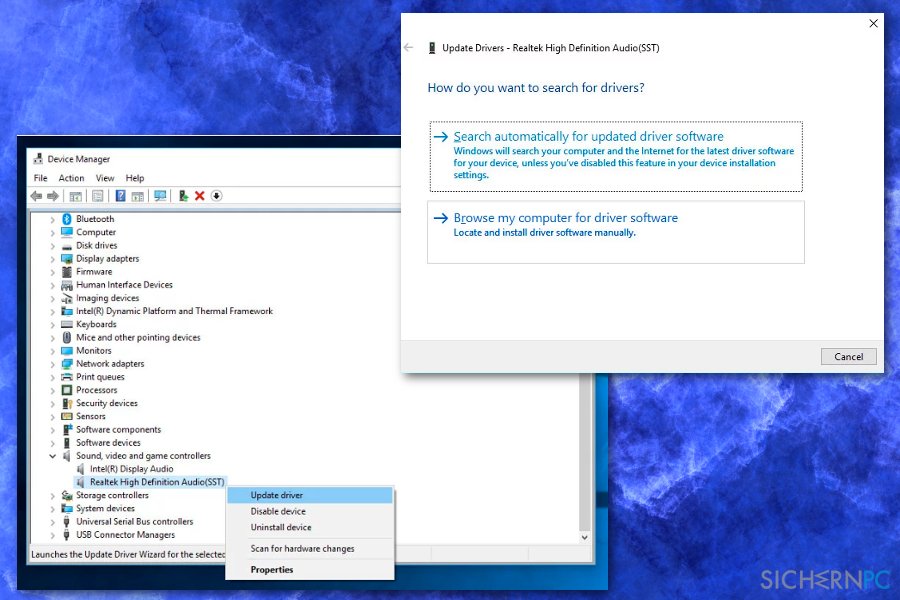Expand the Software devices node chevron

point(52,443)
